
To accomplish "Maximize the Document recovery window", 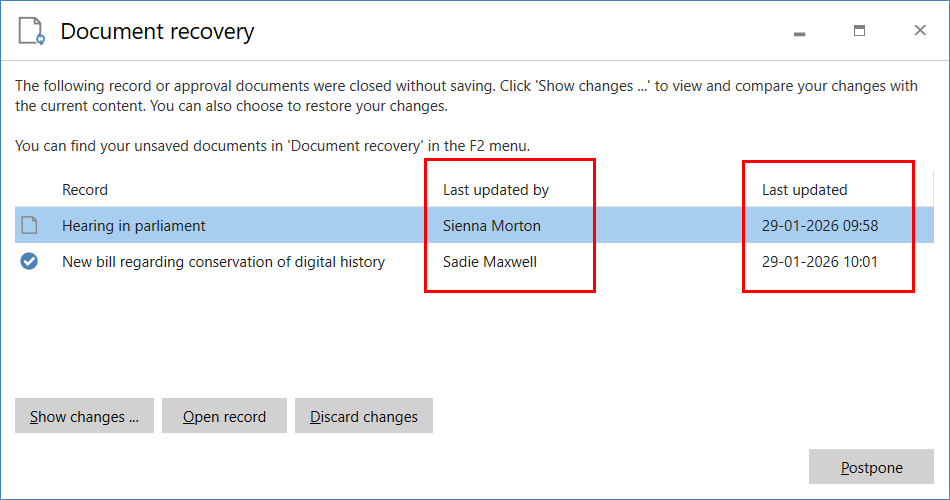I will pyautogui.click(x=859, y=31).
